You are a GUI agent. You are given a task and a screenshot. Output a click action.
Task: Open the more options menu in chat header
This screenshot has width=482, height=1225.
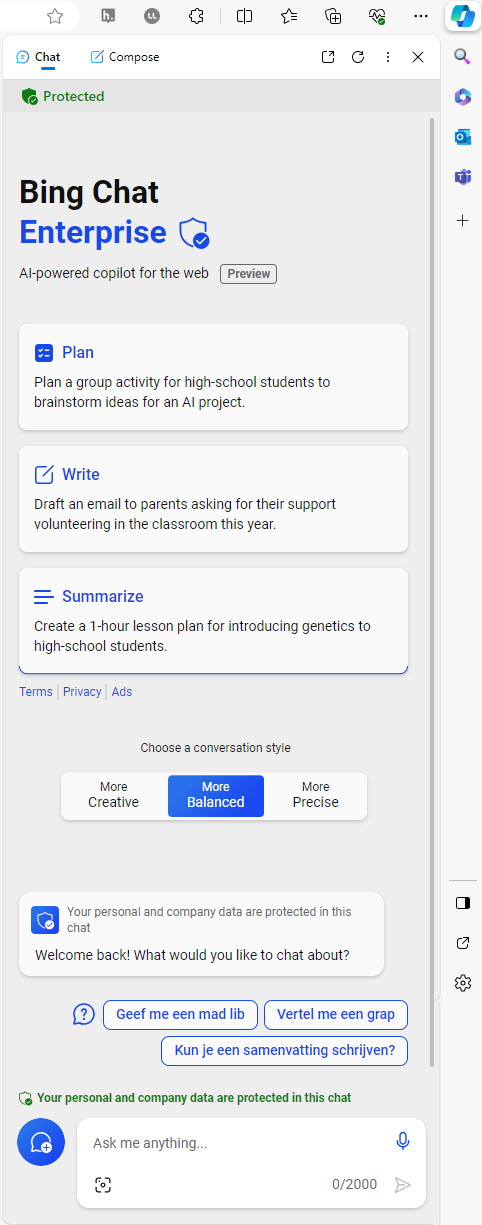[388, 57]
